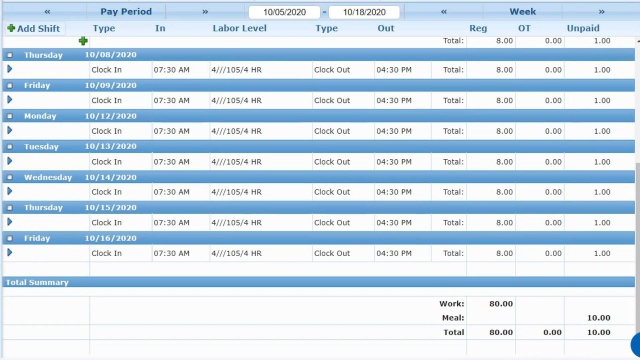Click the OT column header

pos(524,28)
